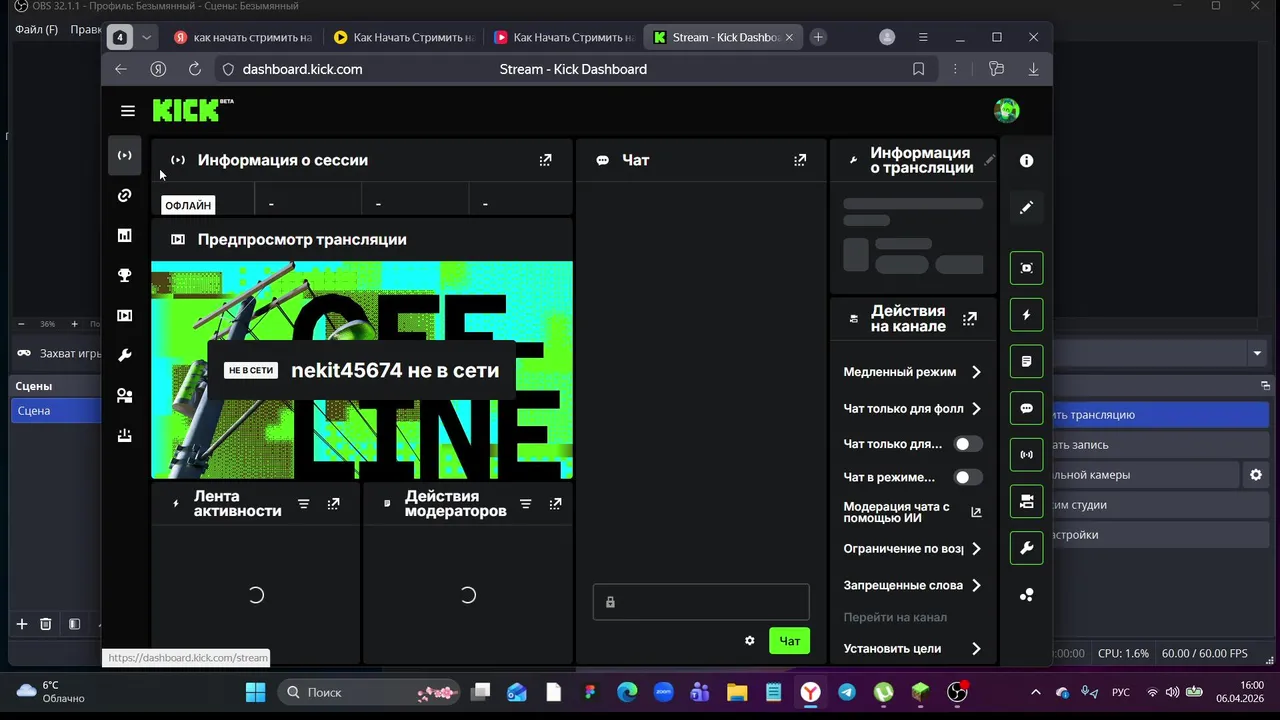The height and width of the screenshot is (720, 1280).
Task: Toggle the session info broadcast widget icon
Action: coord(1026,455)
